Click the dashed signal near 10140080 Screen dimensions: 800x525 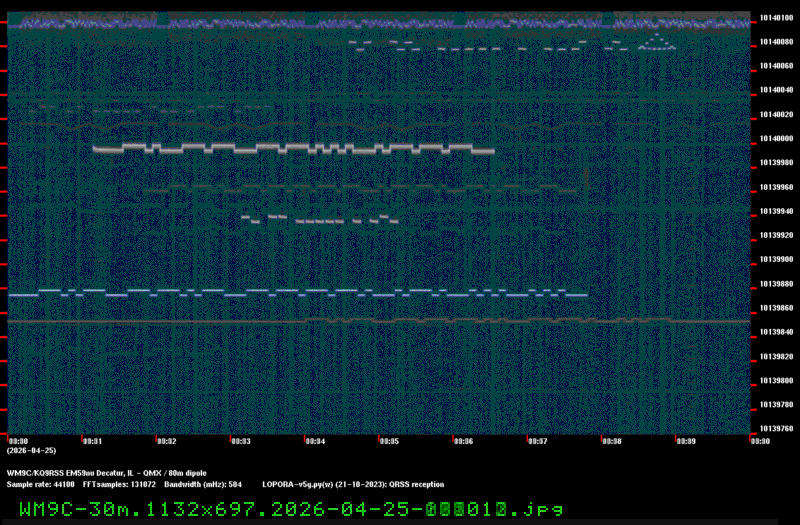[480, 46]
